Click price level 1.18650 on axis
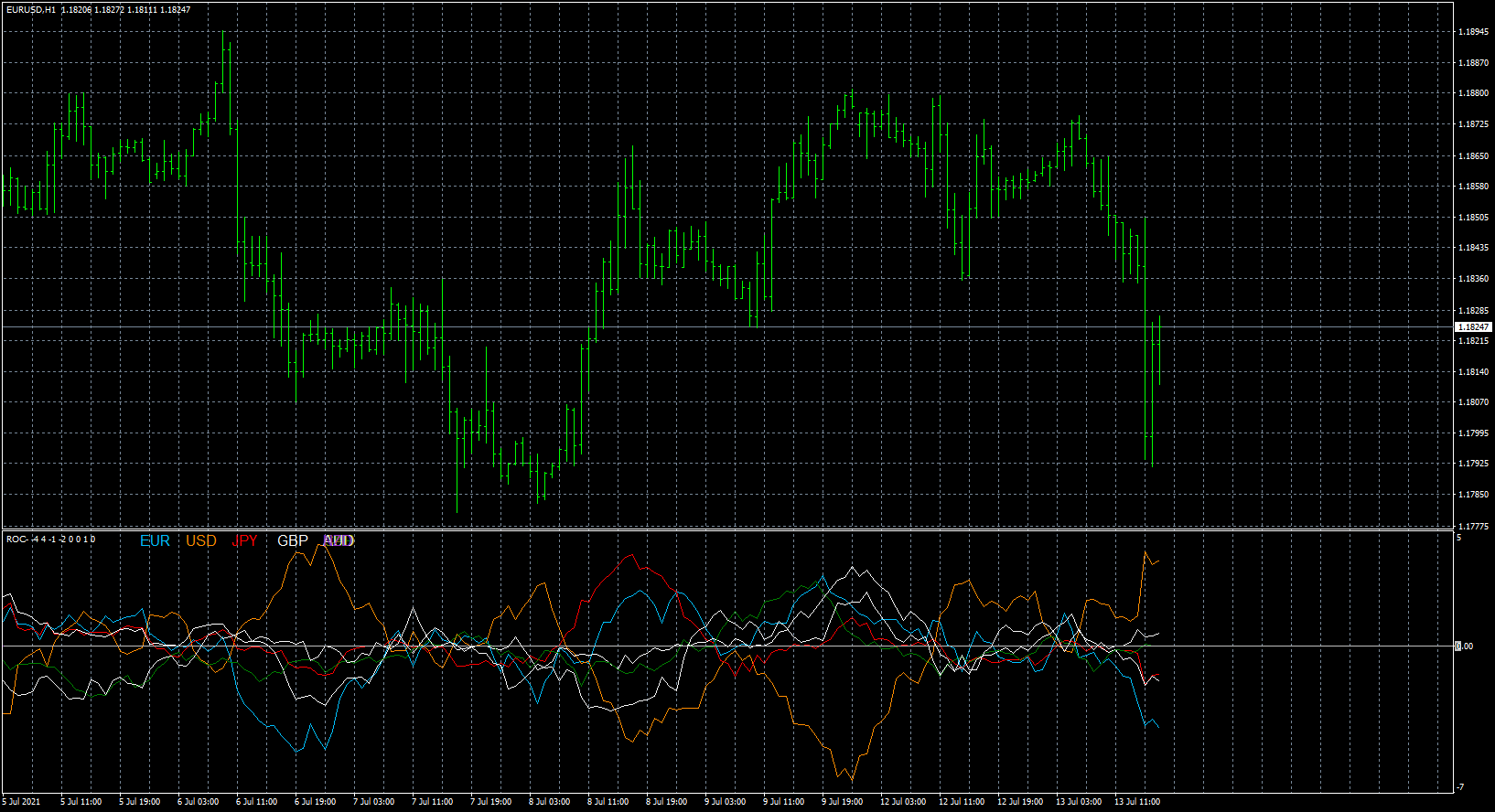This screenshot has width=1495, height=812. pyautogui.click(x=1471, y=156)
